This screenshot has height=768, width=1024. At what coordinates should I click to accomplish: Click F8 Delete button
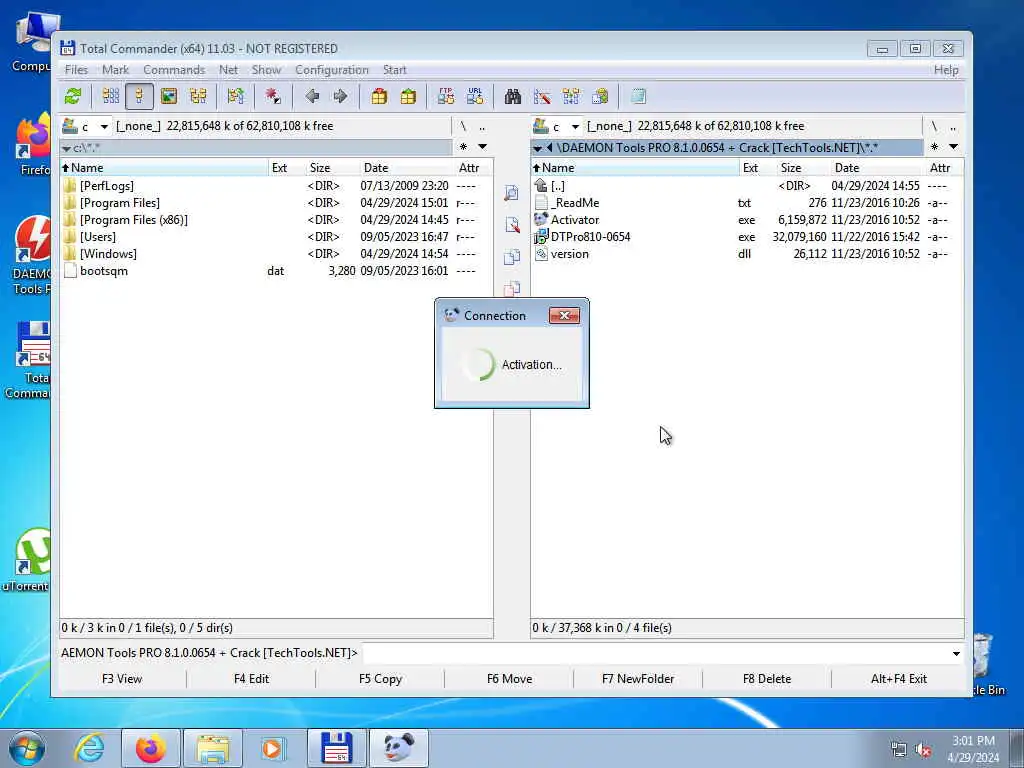click(x=767, y=679)
